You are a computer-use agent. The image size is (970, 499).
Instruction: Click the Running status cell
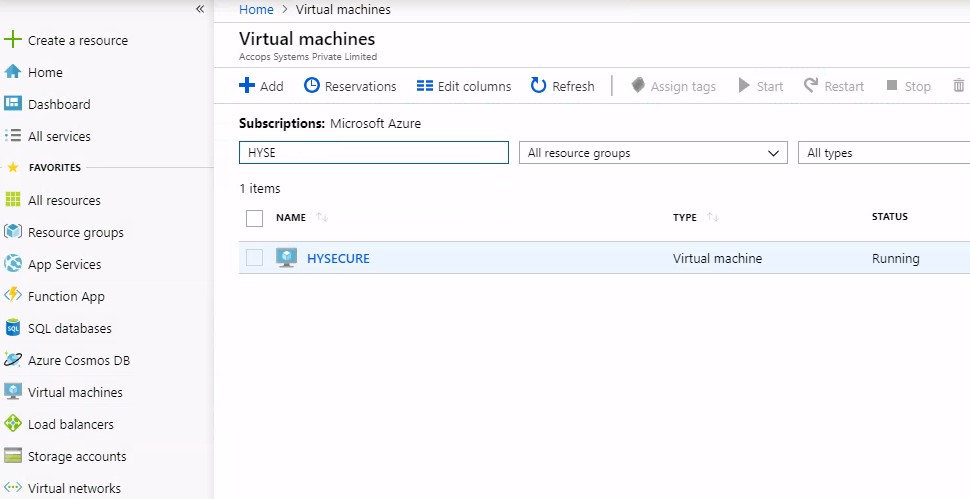click(895, 258)
